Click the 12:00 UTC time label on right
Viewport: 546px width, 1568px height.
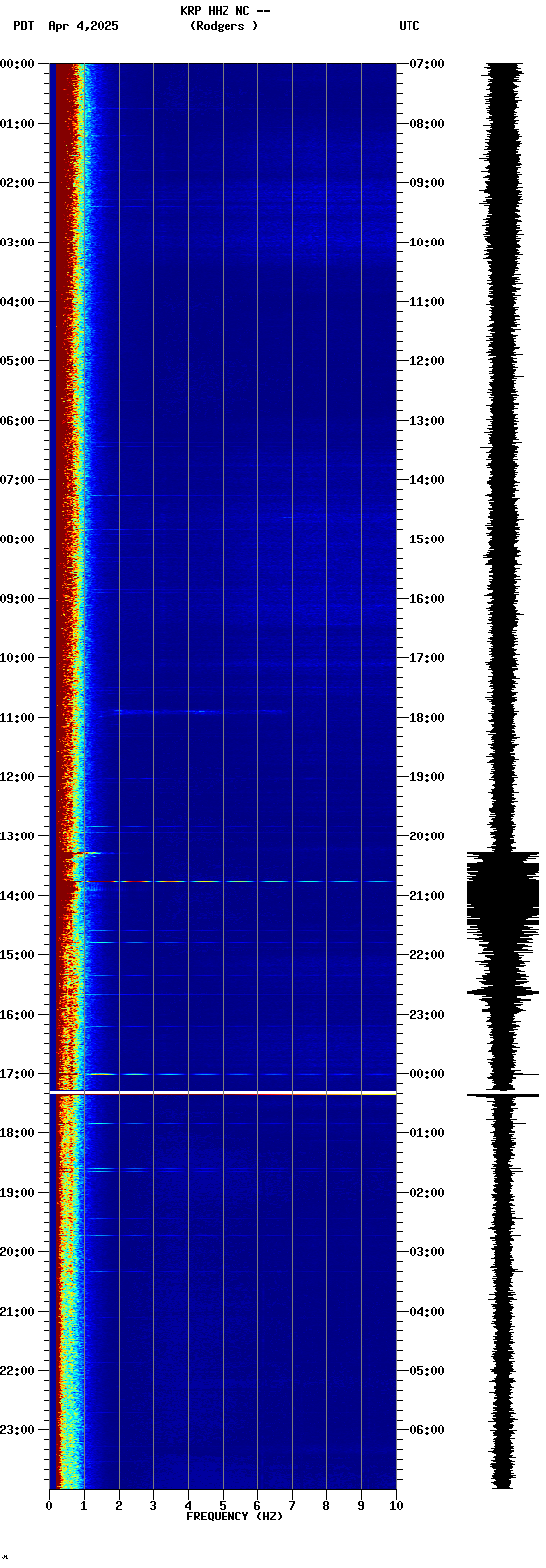click(427, 361)
